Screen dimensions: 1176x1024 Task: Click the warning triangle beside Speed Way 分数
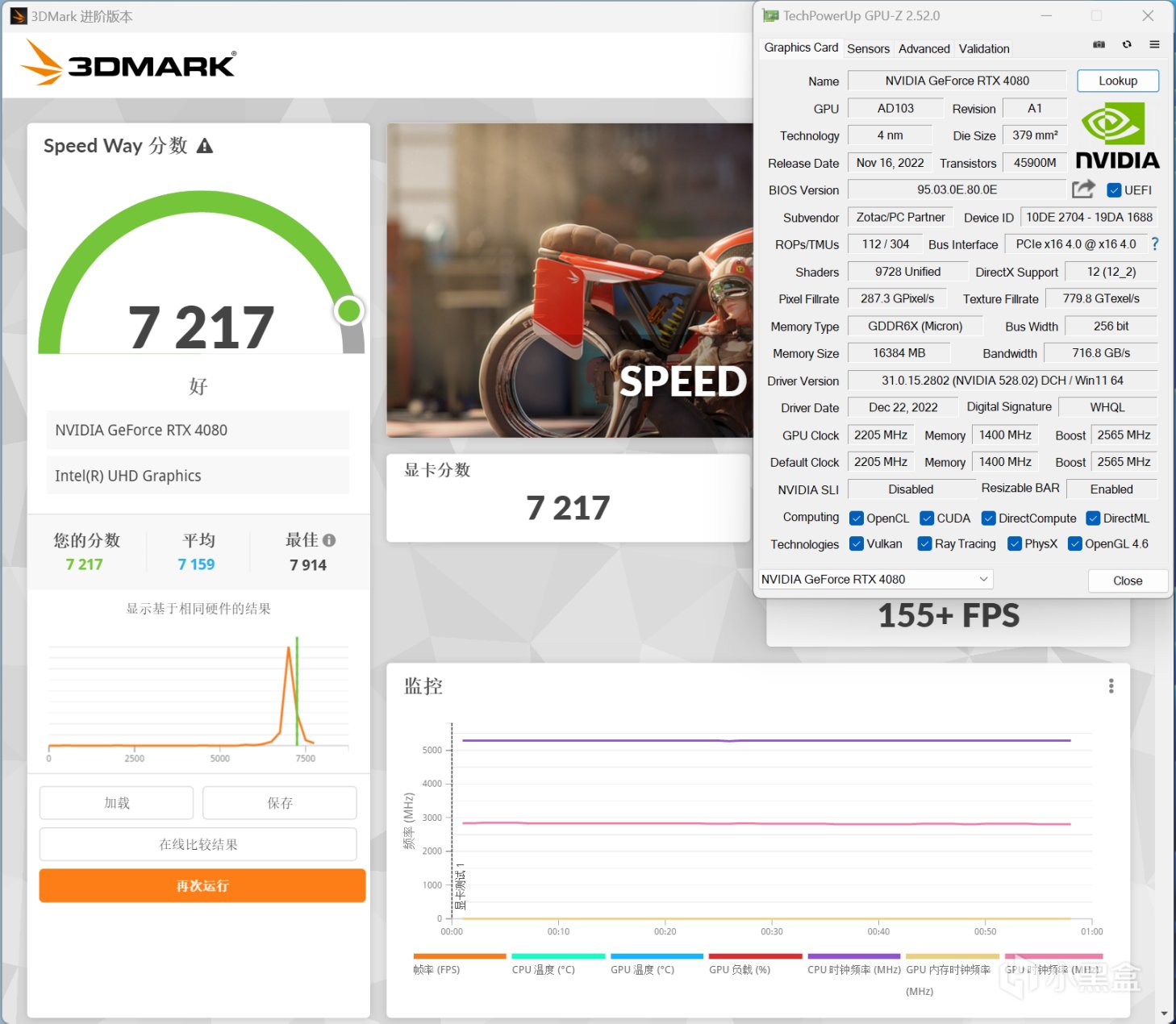[x=205, y=146]
